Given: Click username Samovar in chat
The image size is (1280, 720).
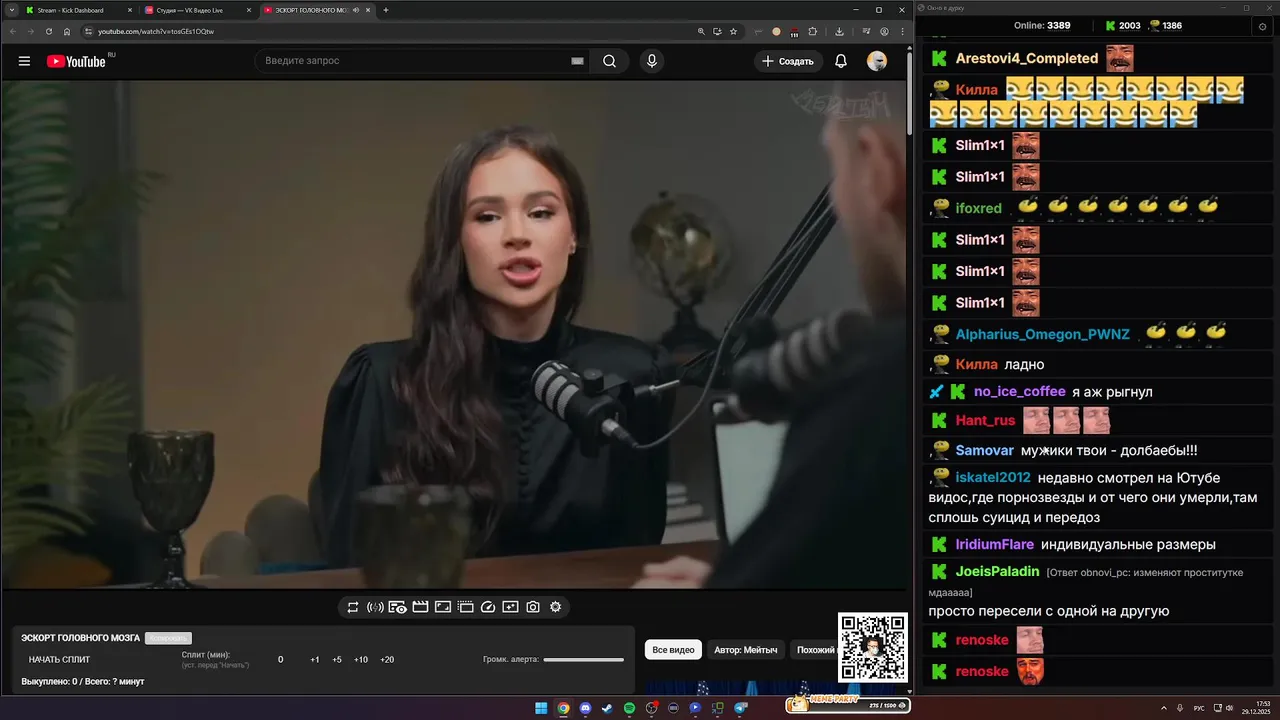Looking at the screenshot, I should click(985, 451).
